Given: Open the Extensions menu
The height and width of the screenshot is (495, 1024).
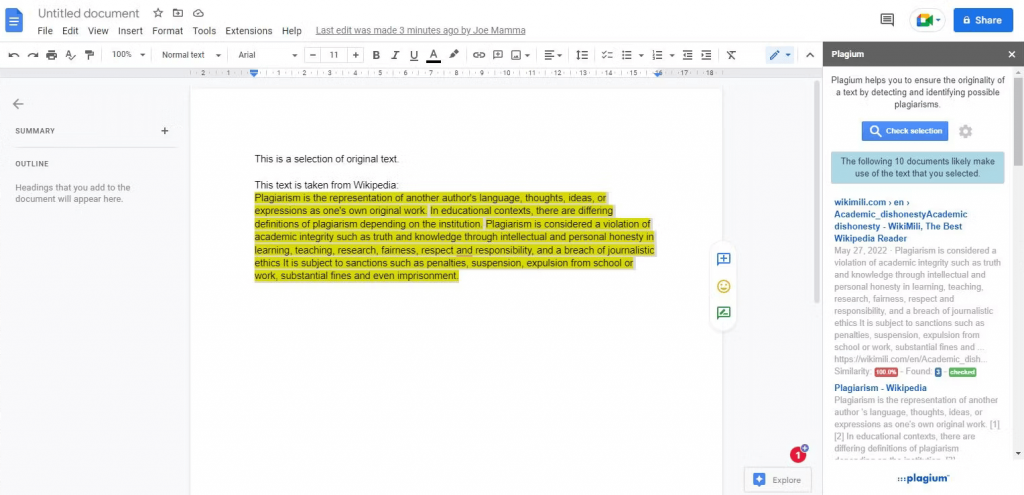Looking at the screenshot, I should click(x=248, y=31).
